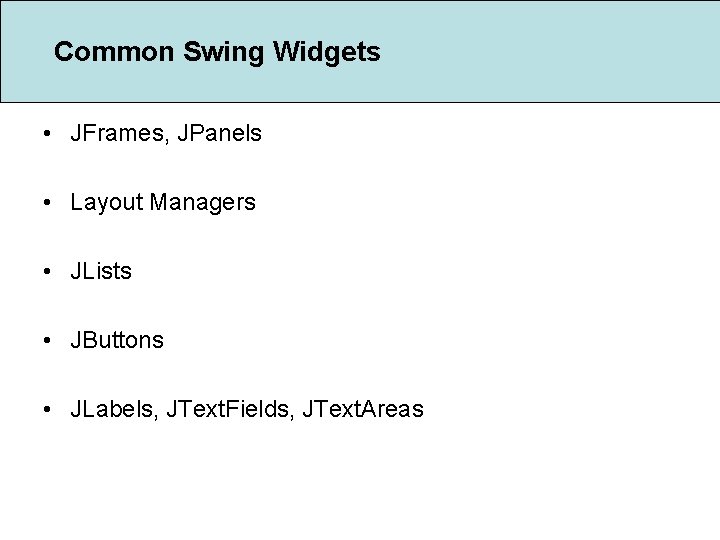Click the bullet dot before Layout Managers
The width and height of the screenshot is (720, 540).
pos(48,202)
